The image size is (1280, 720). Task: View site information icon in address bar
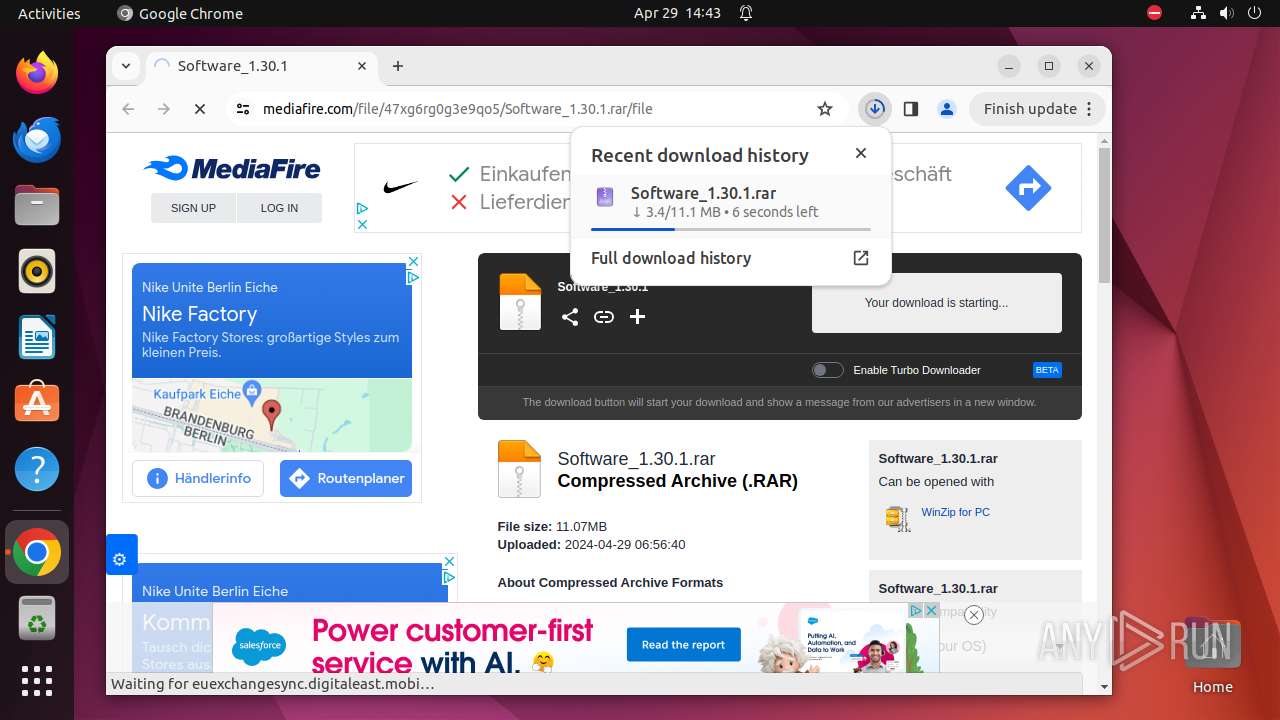point(243,109)
